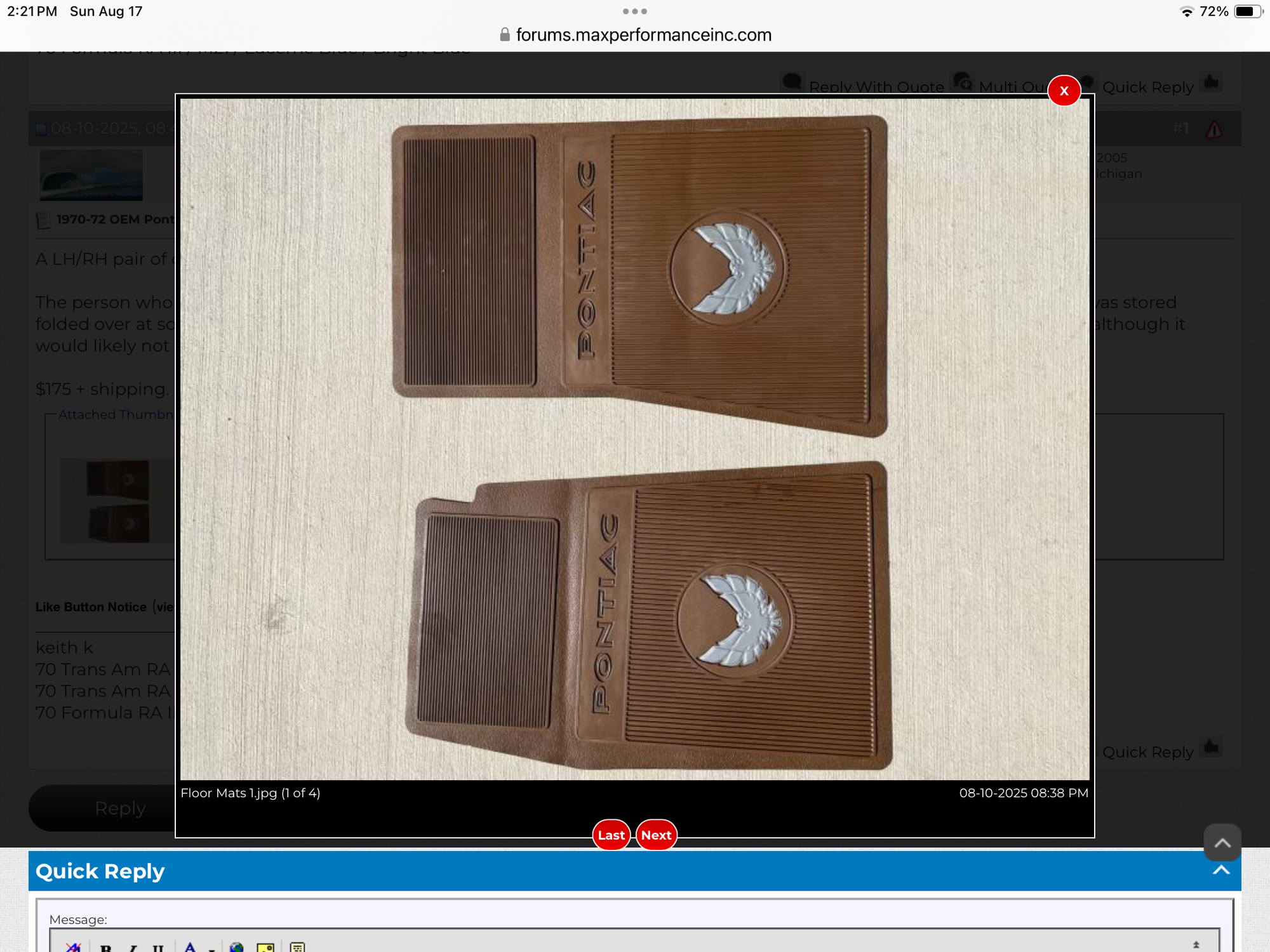Toggle underline formatting in editor toolbar
This screenshot has width=1270, height=952.
click(158, 948)
